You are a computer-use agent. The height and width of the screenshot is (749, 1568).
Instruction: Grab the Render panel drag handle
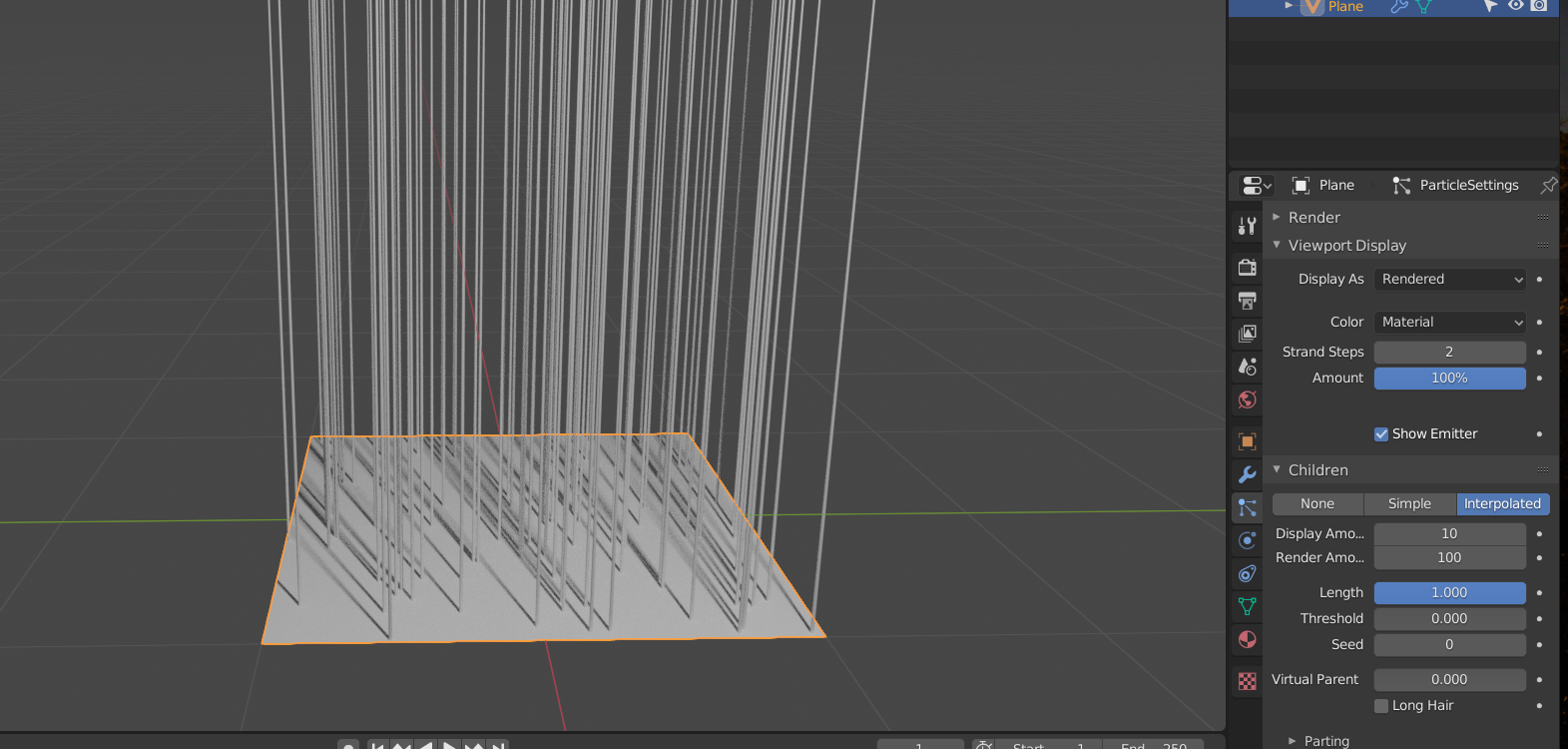click(x=1543, y=217)
